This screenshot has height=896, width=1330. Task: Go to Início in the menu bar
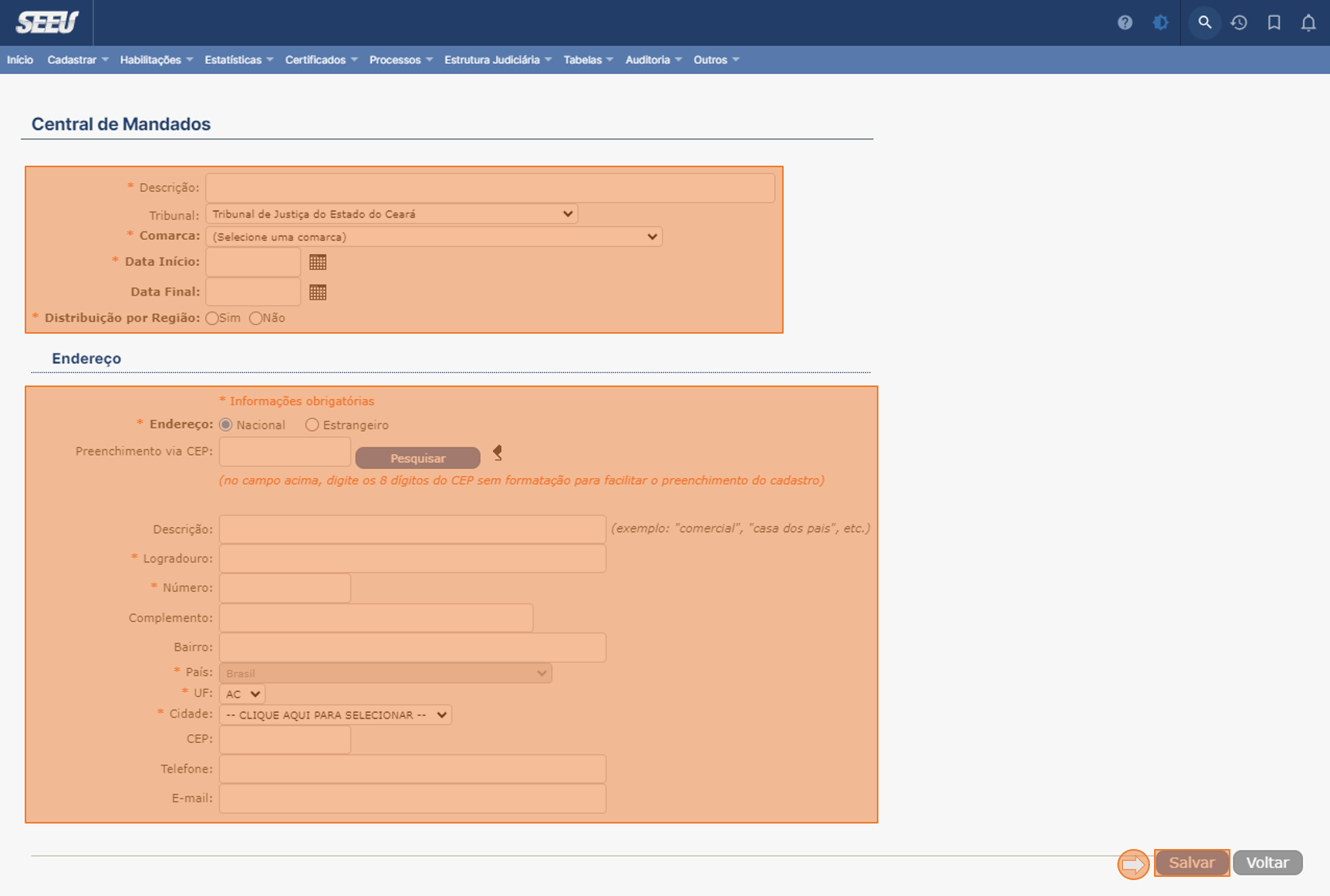click(20, 60)
